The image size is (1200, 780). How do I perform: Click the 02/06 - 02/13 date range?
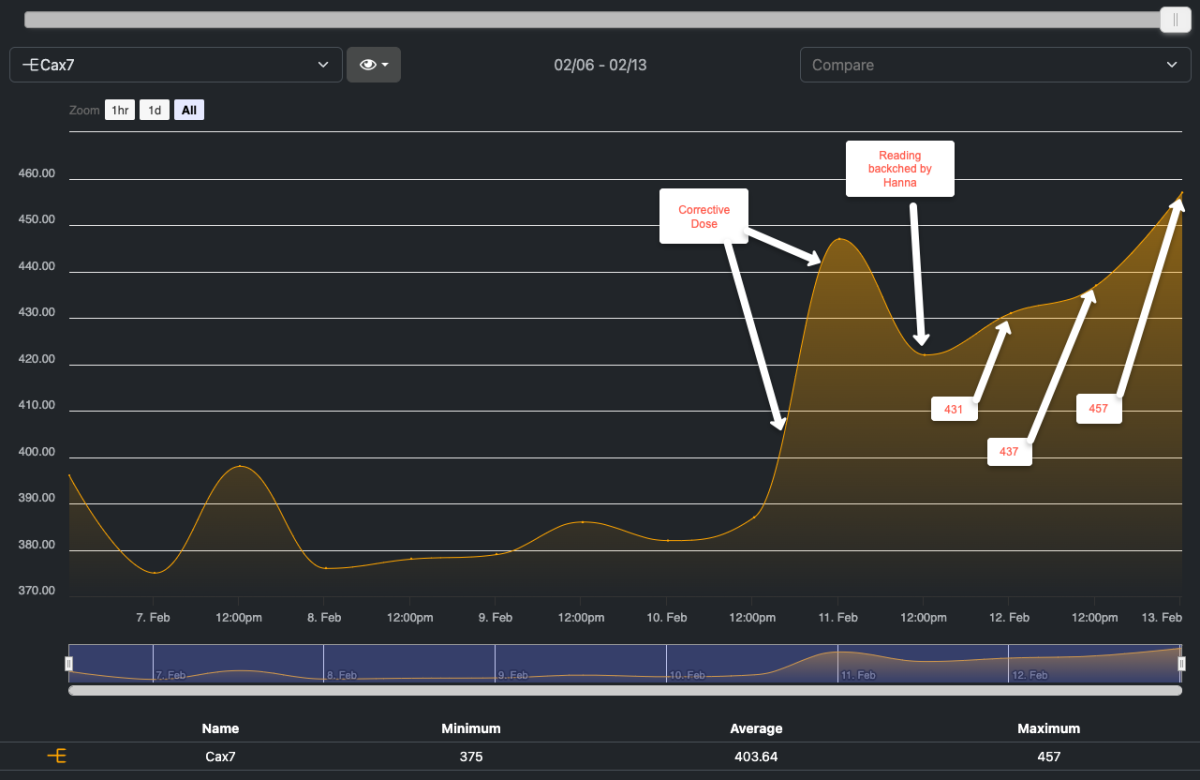600,65
